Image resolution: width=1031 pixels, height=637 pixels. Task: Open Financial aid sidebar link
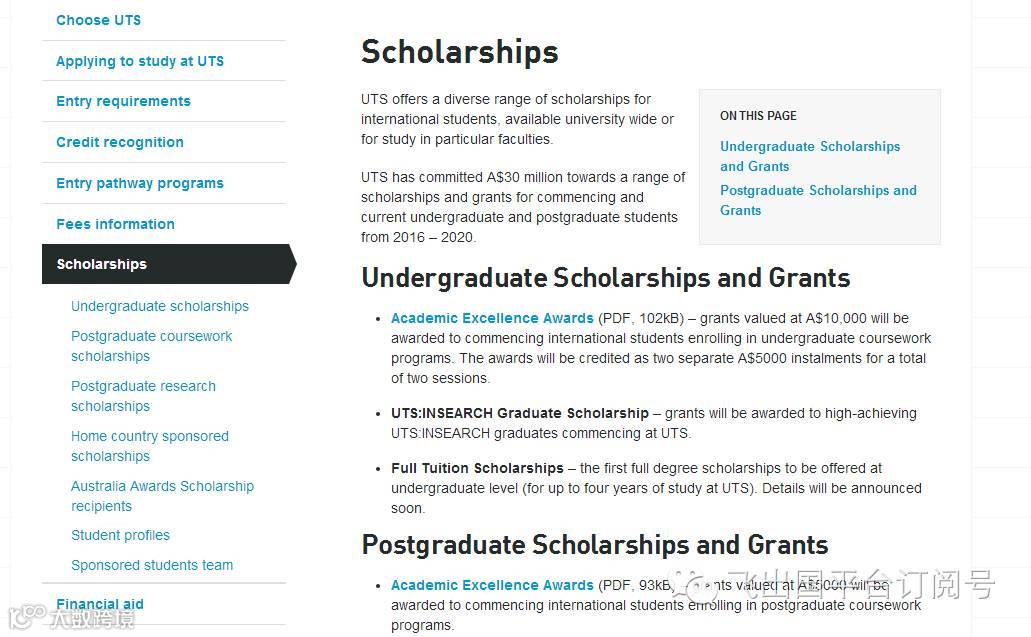[x=100, y=604]
